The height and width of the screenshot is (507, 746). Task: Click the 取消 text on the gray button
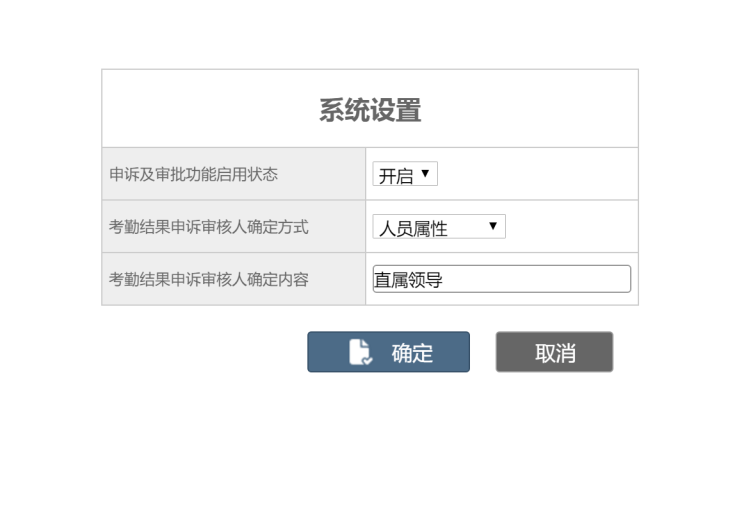click(x=554, y=352)
